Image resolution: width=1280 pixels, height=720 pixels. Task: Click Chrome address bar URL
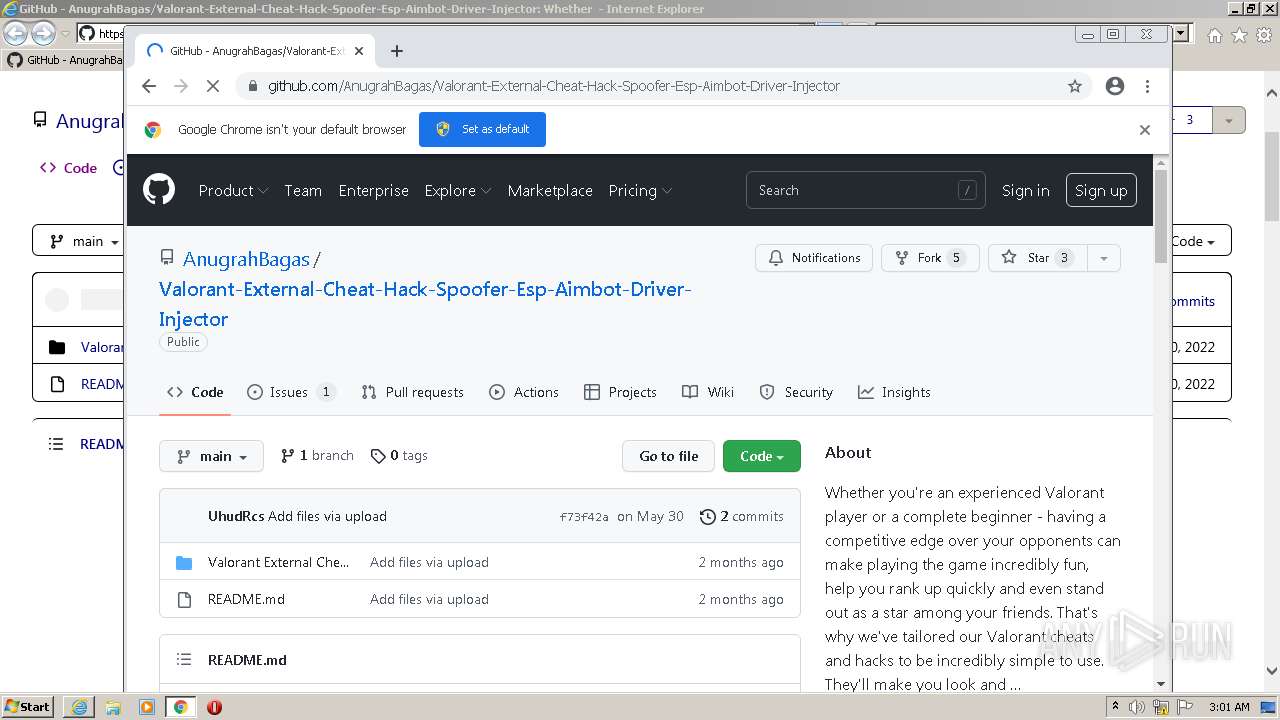[554, 86]
